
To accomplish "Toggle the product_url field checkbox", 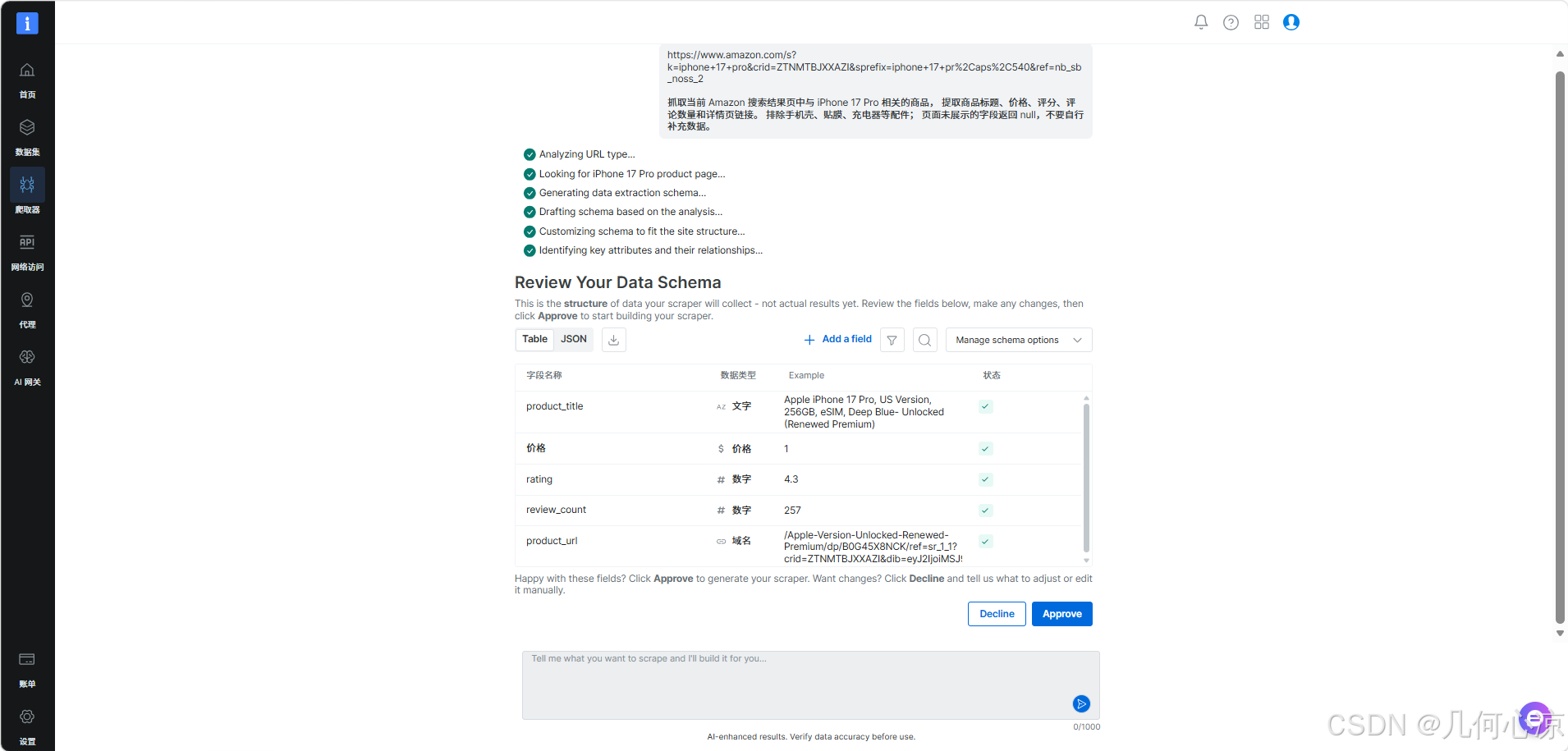I will (x=986, y=542).
